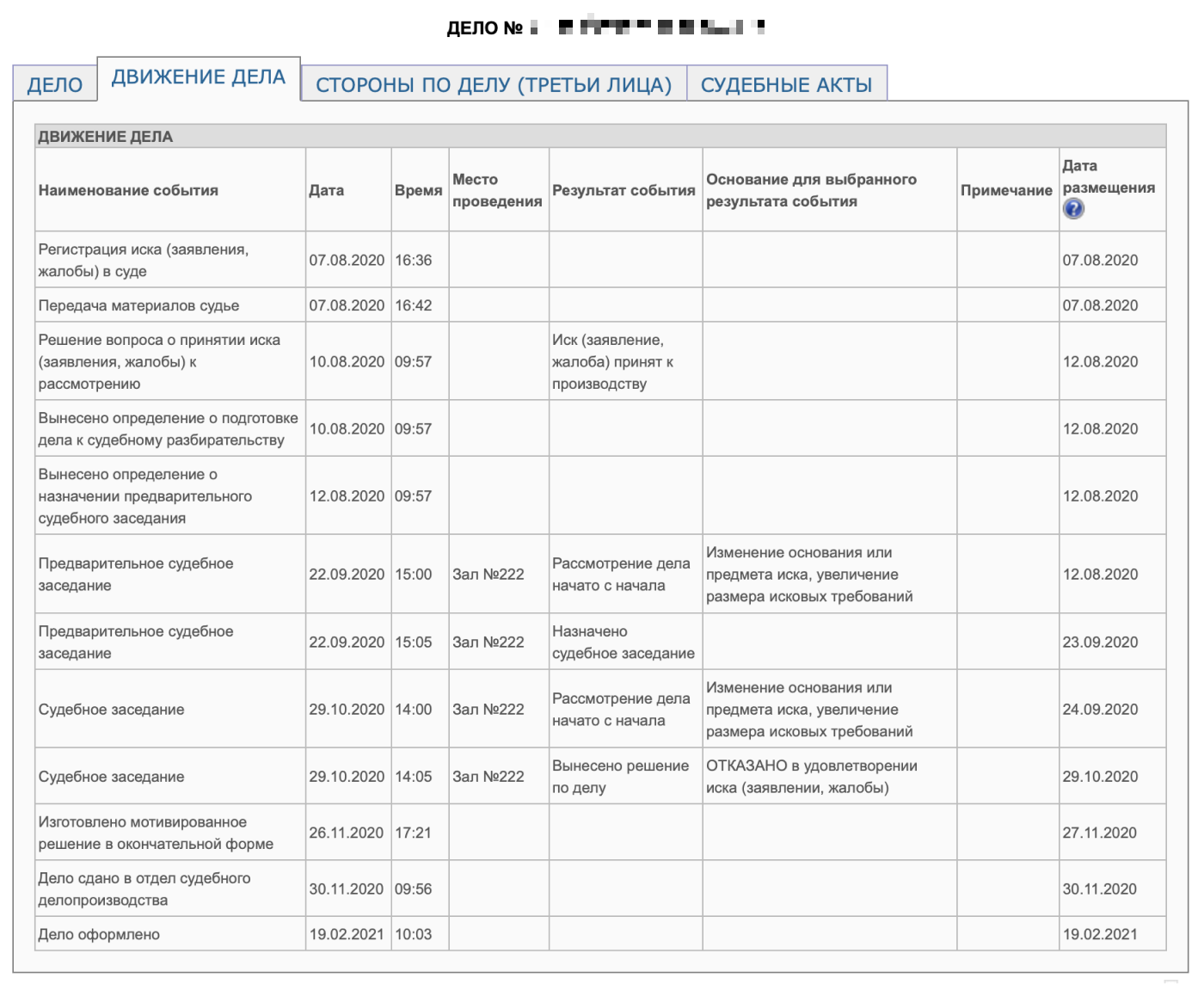Click the Место проведения column header
The width and height of the screenshot is (1204, 984).
click(497, 190)
